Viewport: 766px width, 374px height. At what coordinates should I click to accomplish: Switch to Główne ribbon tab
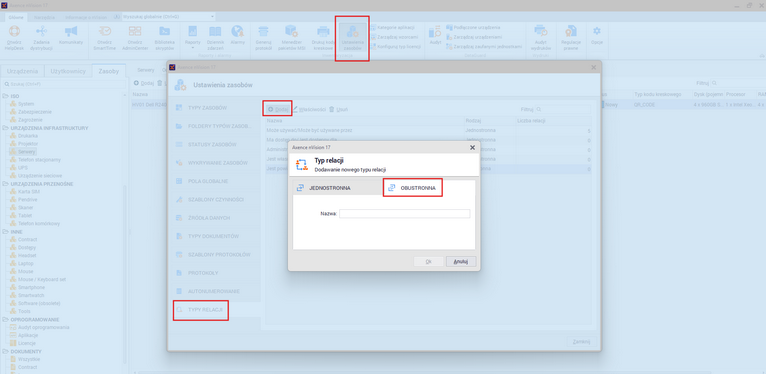(16, 17)
